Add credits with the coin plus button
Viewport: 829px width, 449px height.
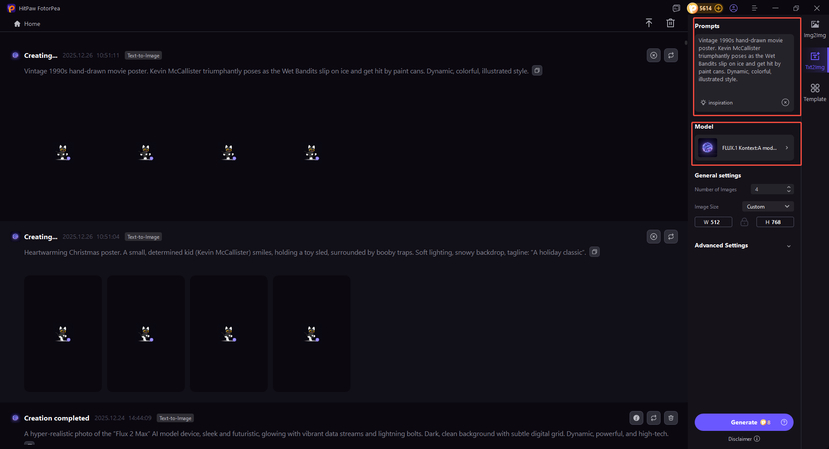tap(718, 8)
